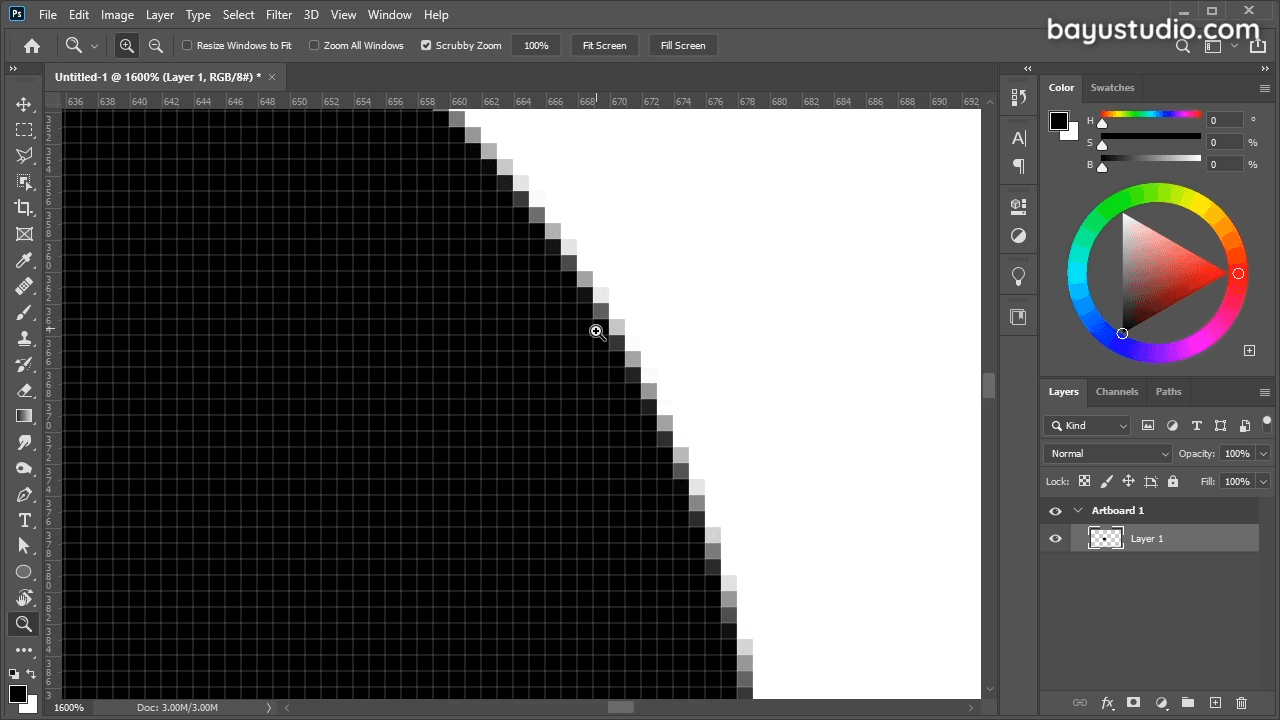
Task: Hide Layer 1 visibility eye
Action: tap(1055, 539)
